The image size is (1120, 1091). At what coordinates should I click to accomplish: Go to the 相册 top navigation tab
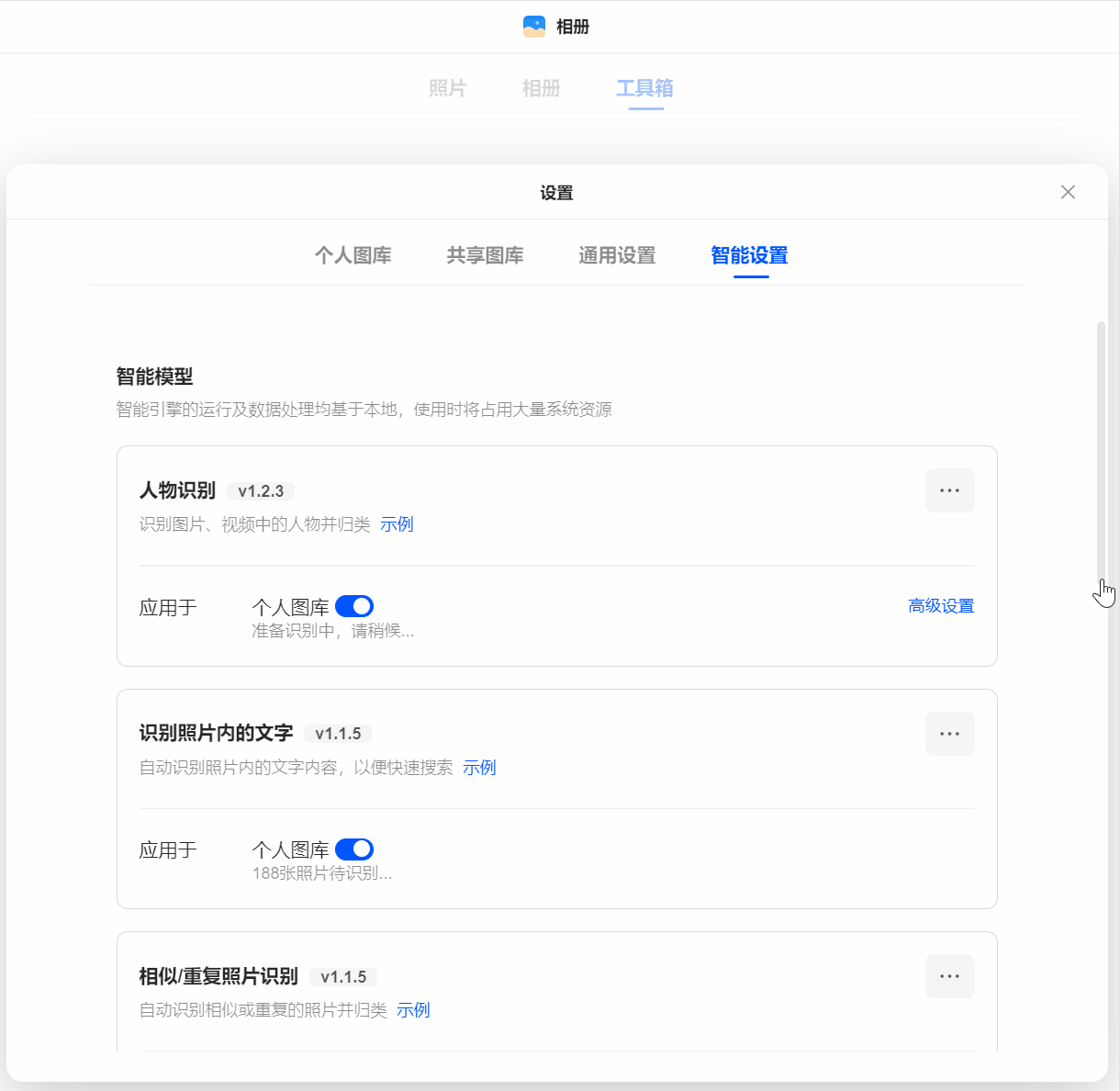tap(542, 88)
